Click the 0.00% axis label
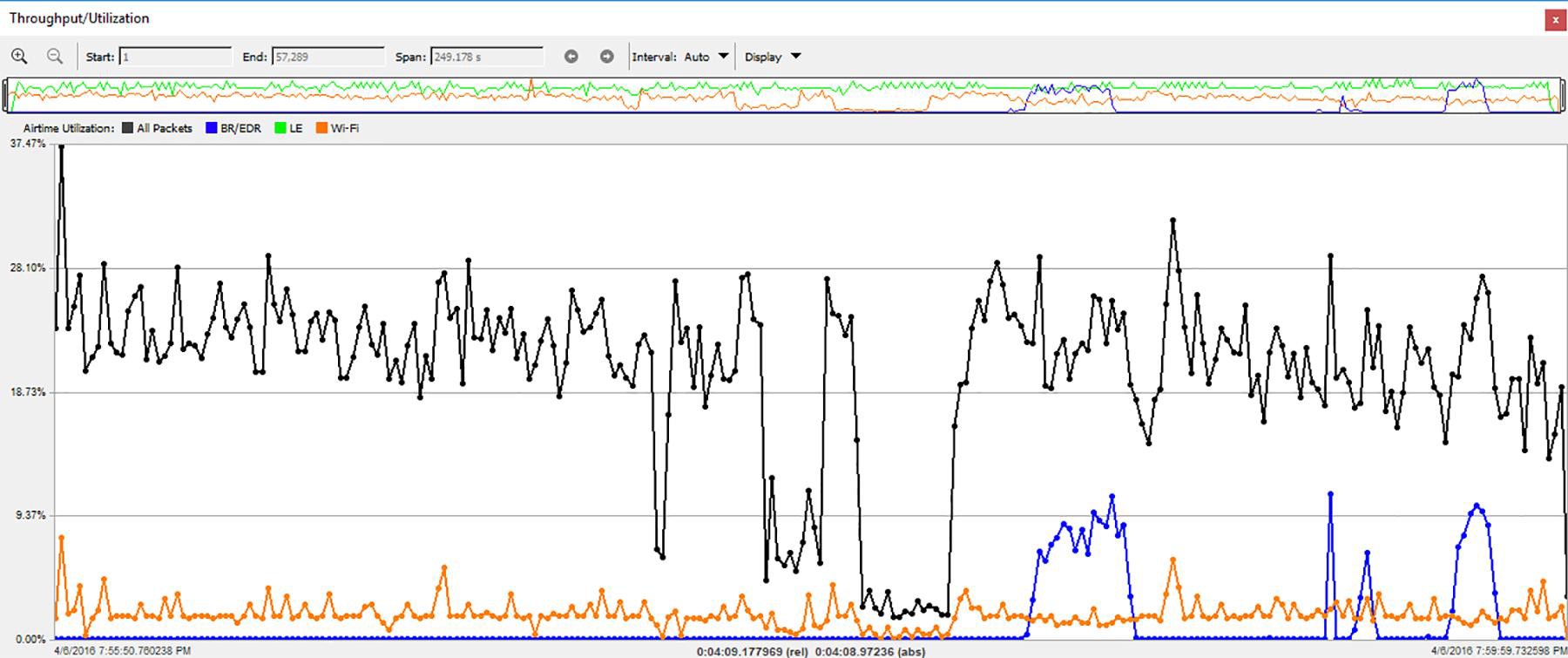This screenshot has width=1568, height=658. (x=30, y=640)
